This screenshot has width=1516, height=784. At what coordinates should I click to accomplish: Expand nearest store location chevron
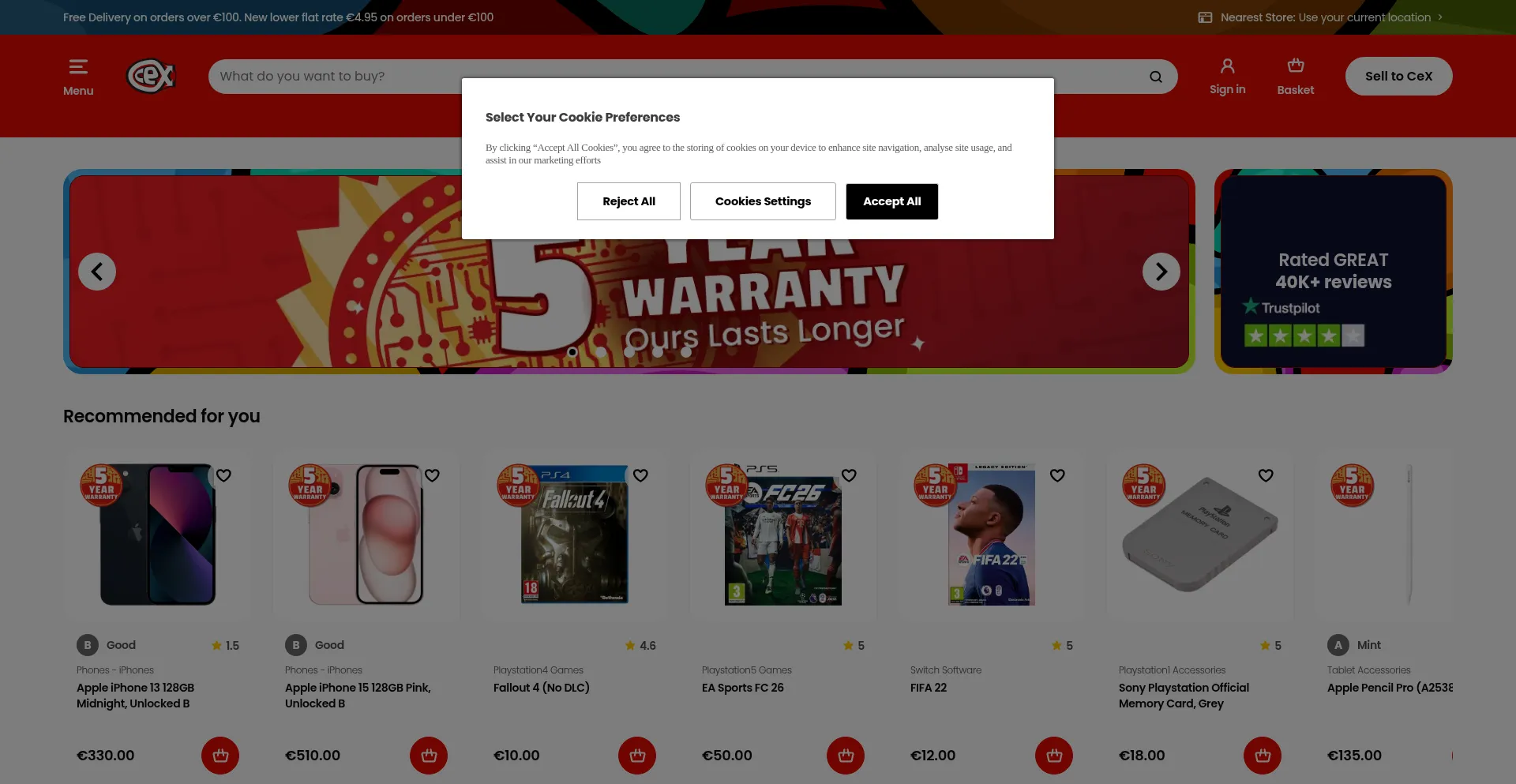(1440, 17)
